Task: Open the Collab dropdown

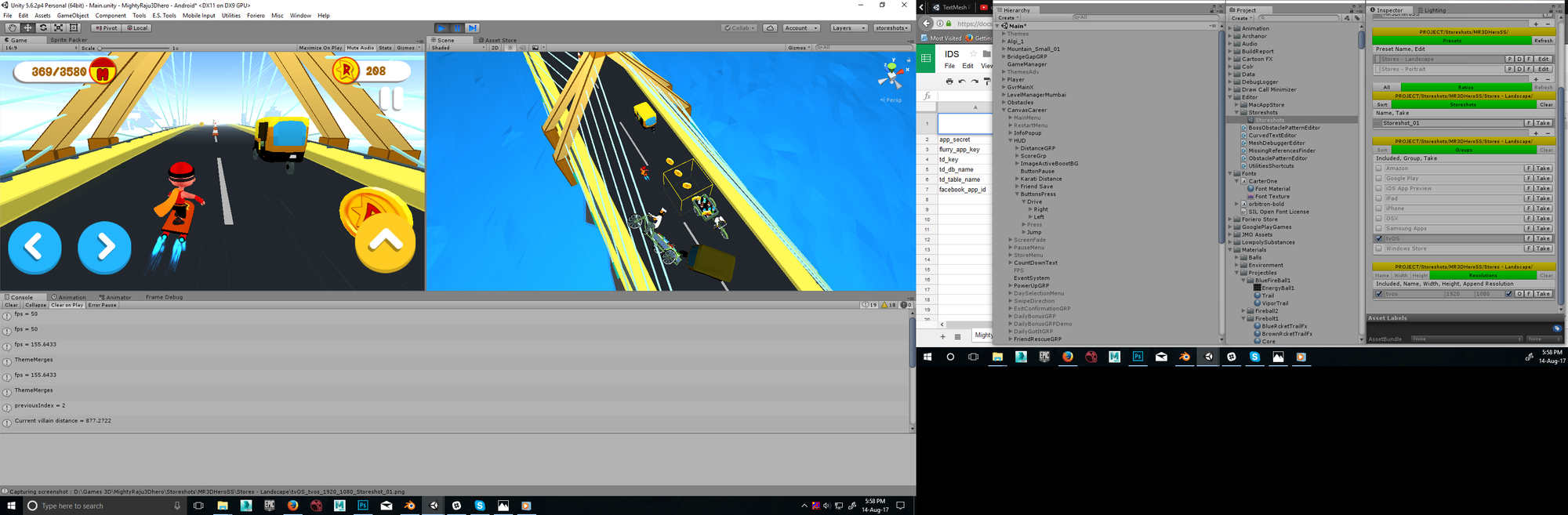Action: (x=740, y=27)
